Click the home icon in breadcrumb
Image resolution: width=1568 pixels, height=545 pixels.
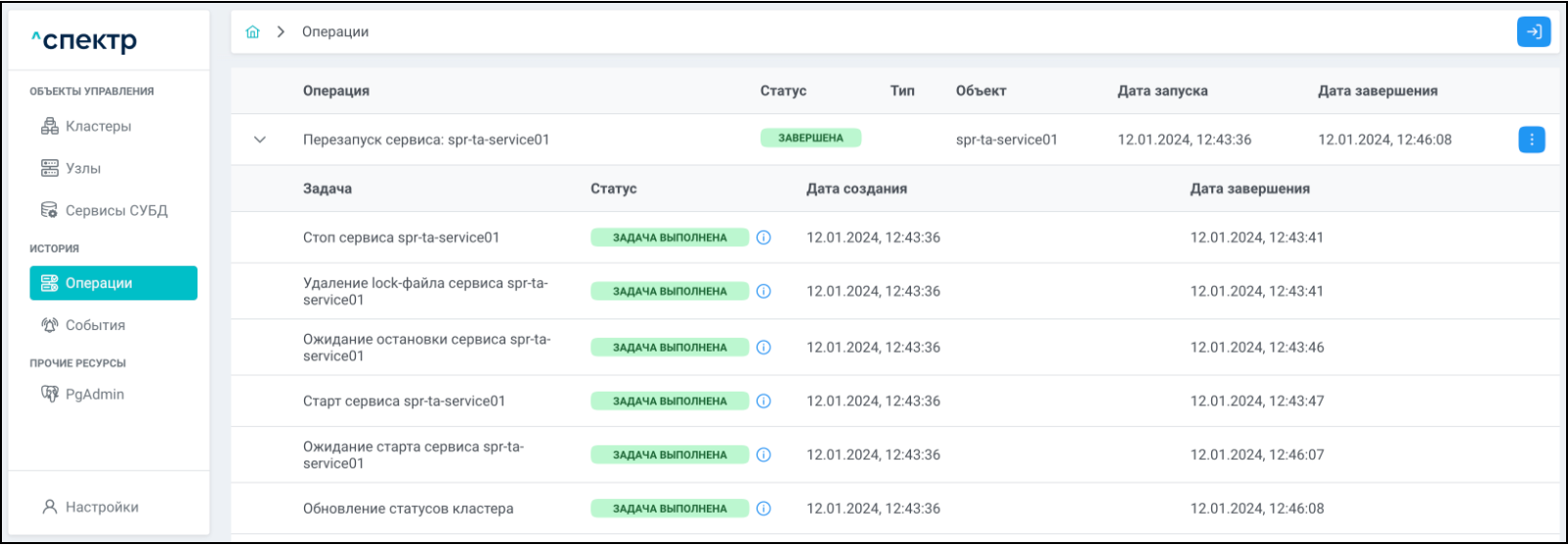253,32
